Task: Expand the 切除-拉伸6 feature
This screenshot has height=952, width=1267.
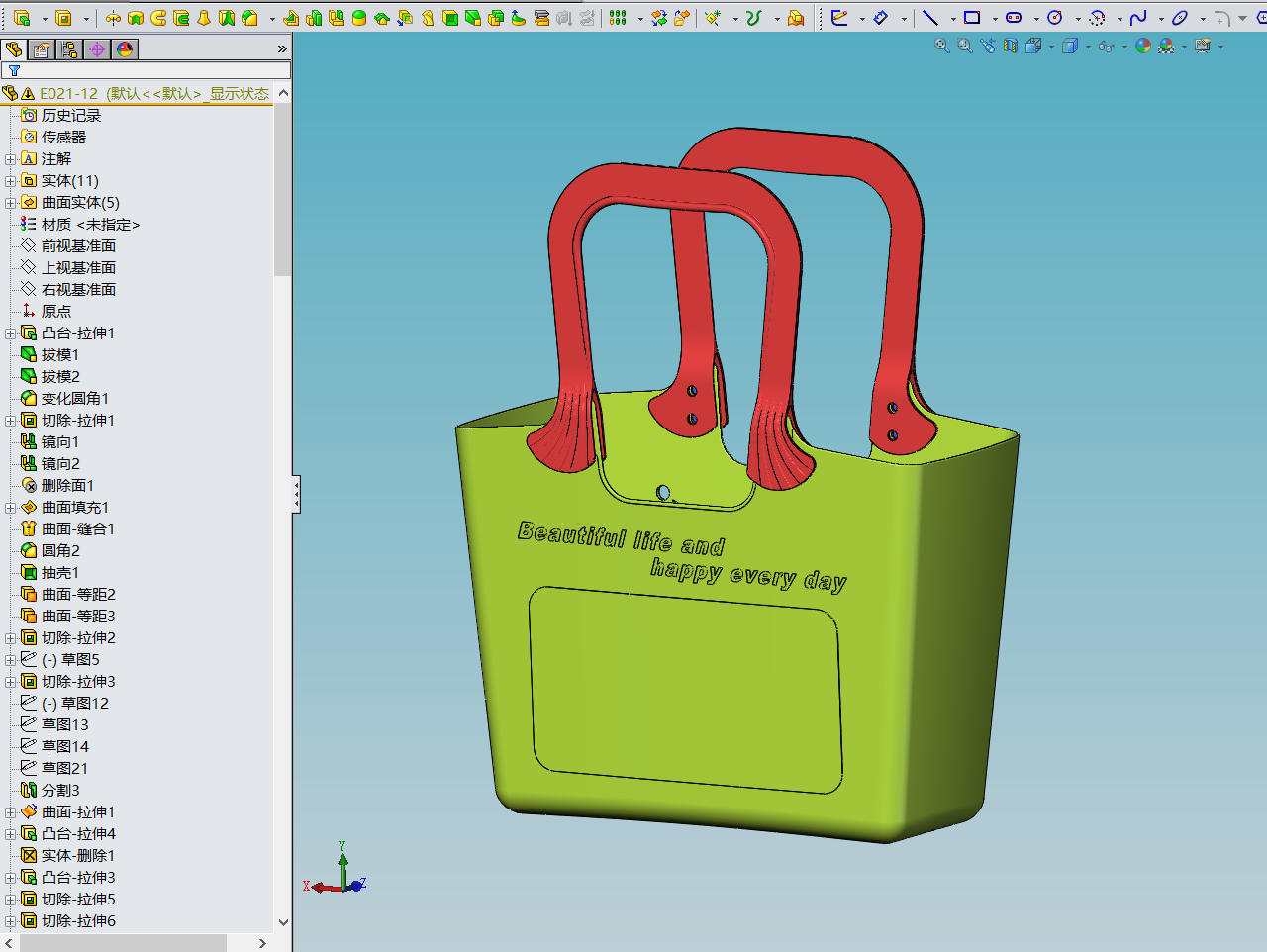Action: click(x=11, y=921)
